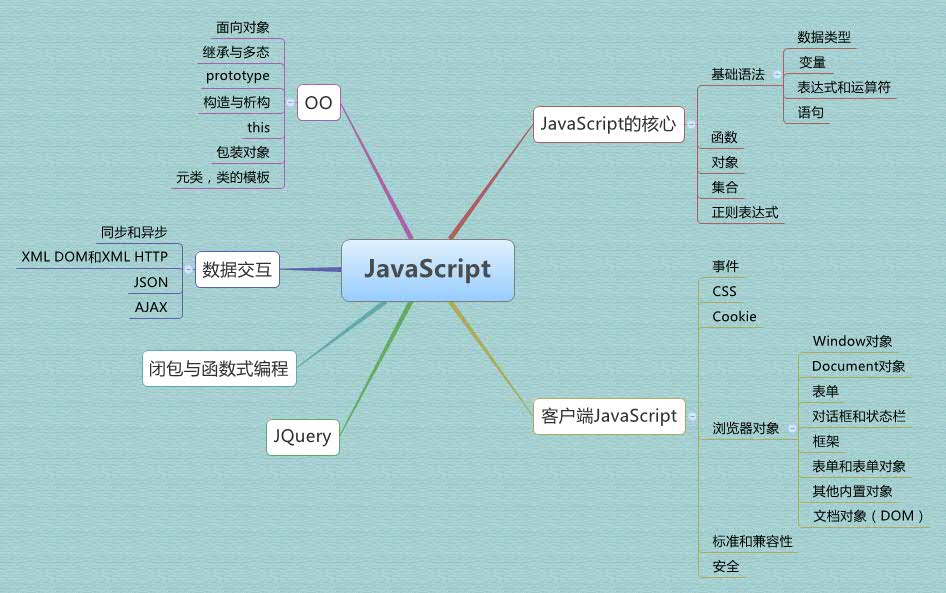Image resolution: width=946 pixels, height=593 pixels.
Task: Collapse the 基础语法 subtopics toggle
Action: point(777,74)
